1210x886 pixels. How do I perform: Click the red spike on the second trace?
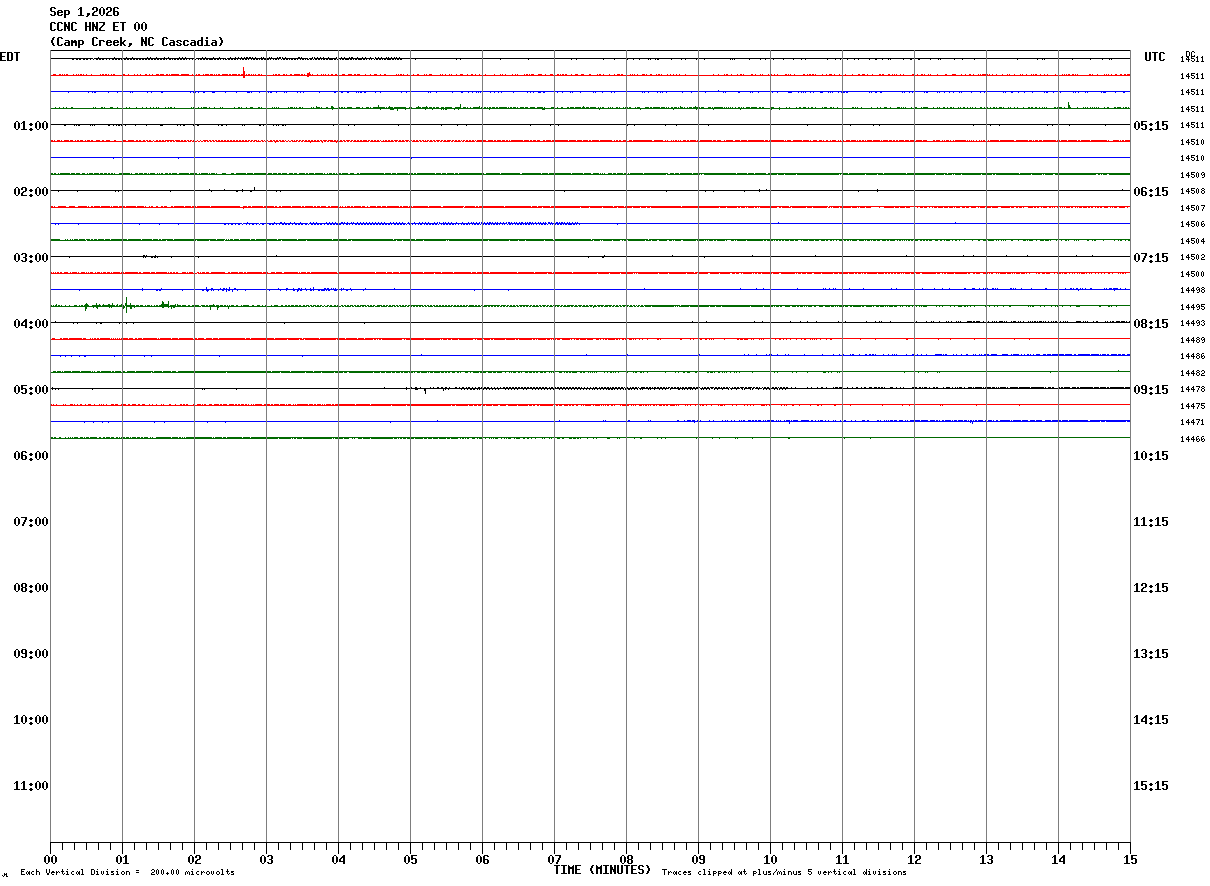(x=244, y=72)
